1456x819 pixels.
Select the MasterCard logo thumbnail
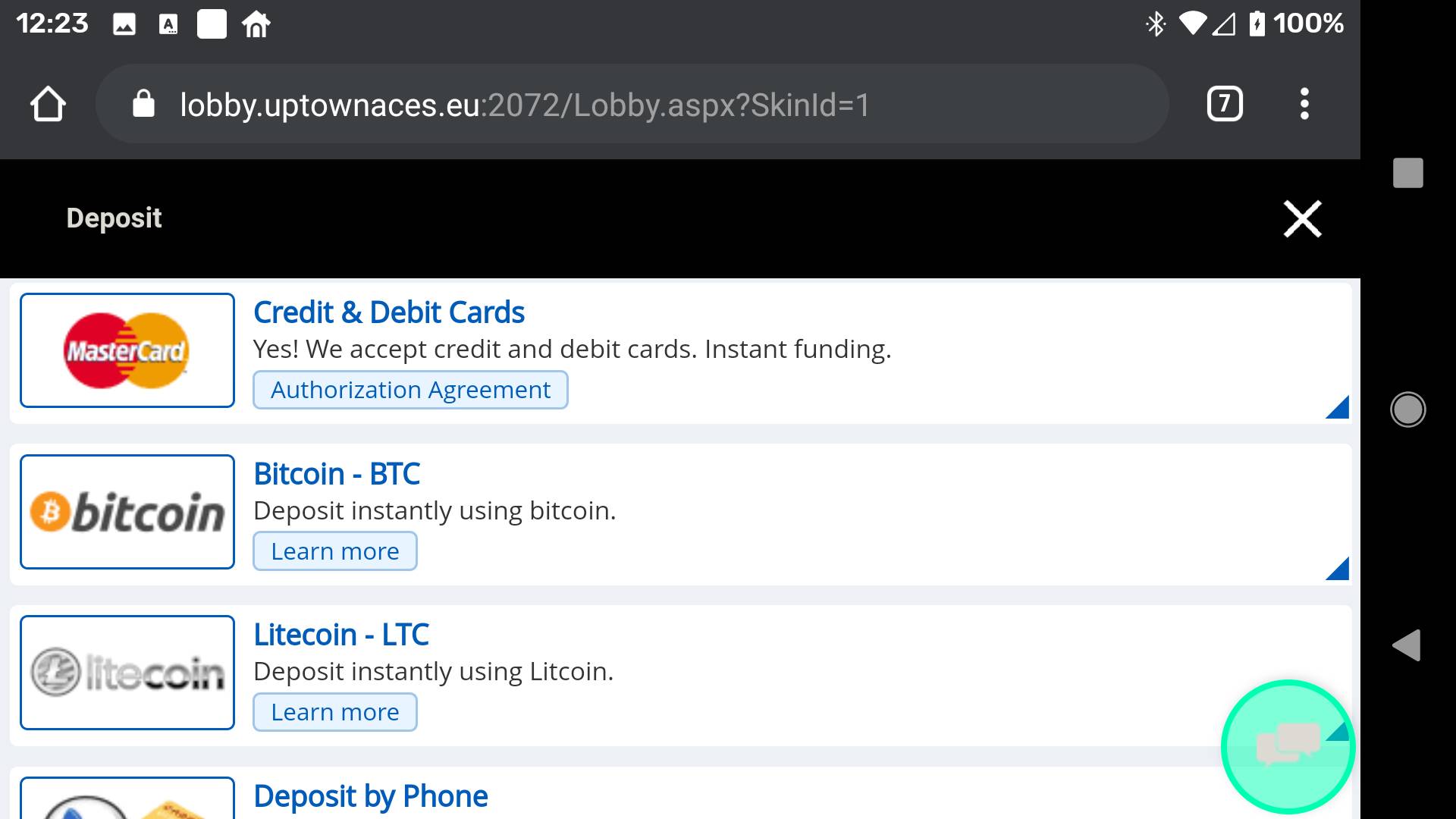[x=127, y=350]
